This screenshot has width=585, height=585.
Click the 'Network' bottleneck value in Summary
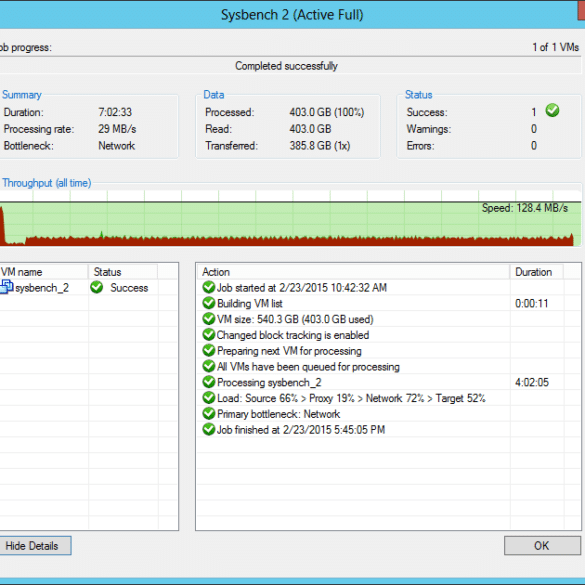(116, 146)
